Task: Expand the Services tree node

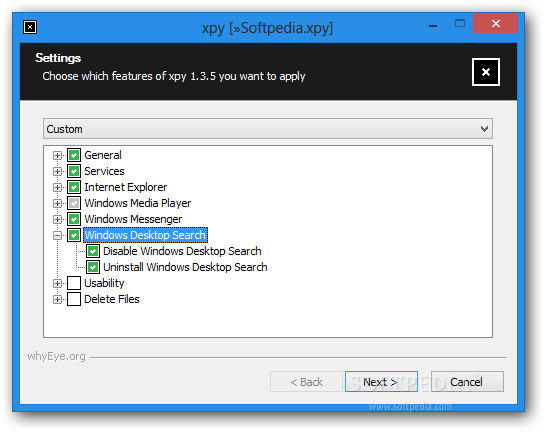Action: point(57,171)
